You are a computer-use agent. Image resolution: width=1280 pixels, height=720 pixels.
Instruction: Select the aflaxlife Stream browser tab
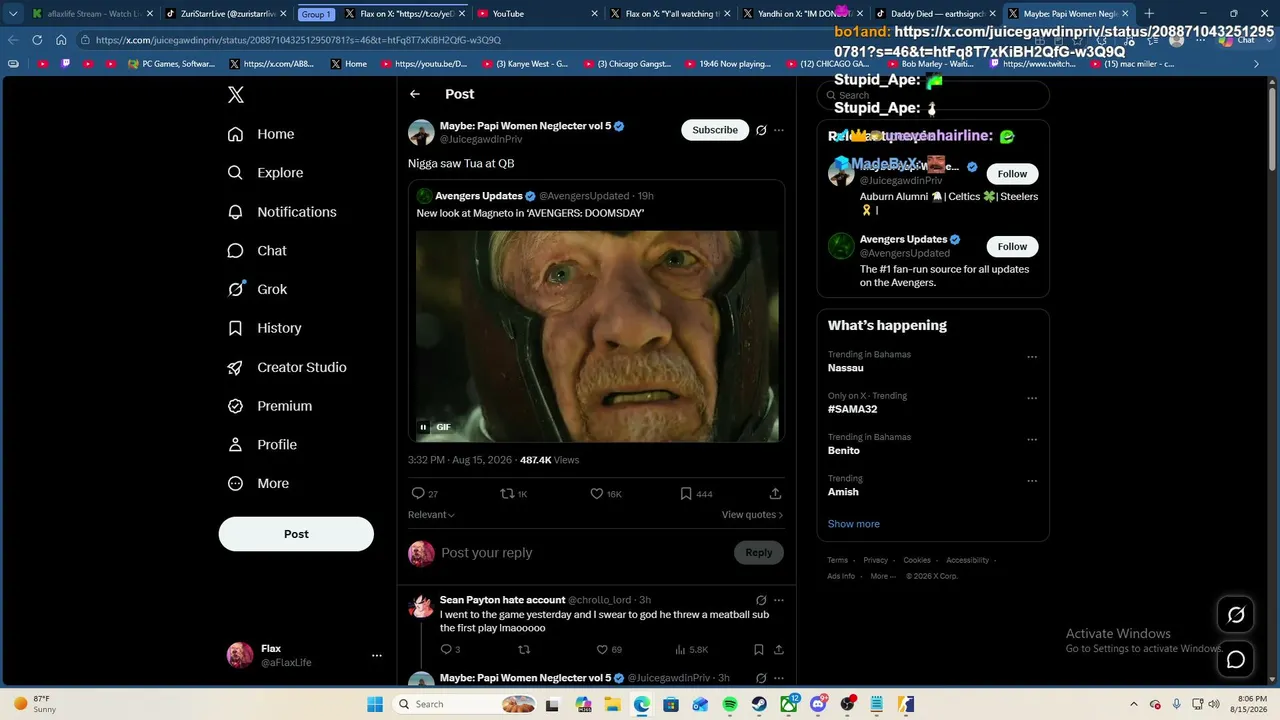click(92, 14)
